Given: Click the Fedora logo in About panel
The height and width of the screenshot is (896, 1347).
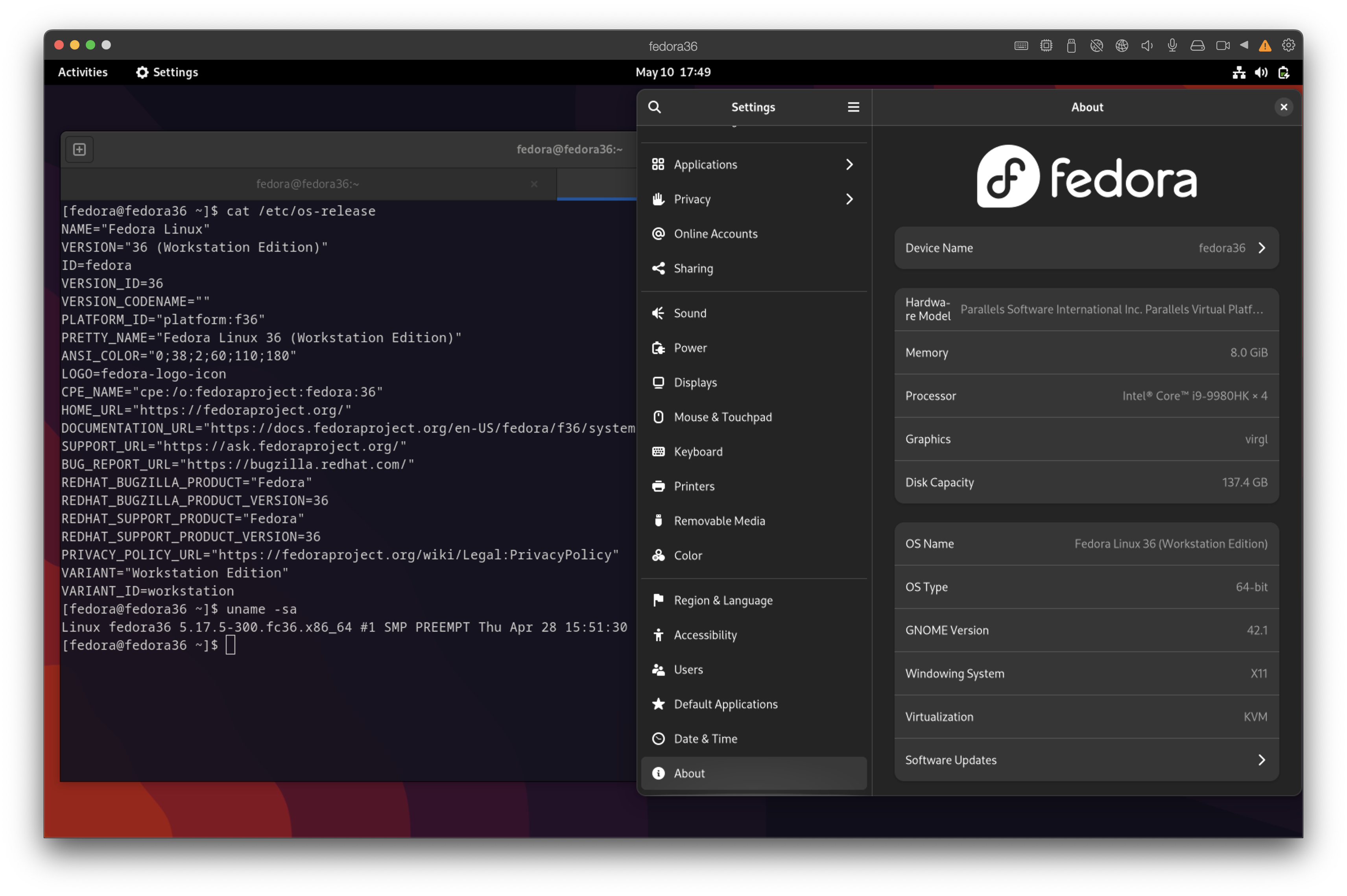Looking at the screenshot, I should tap(1087, 176).
